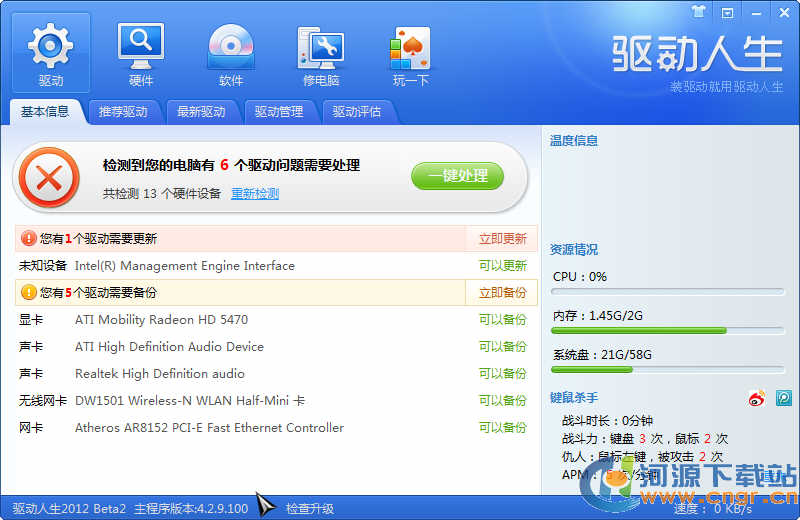The image size is (800, 520).
Task: Open the title bar main menu dropdown
Action: [728, 12]
